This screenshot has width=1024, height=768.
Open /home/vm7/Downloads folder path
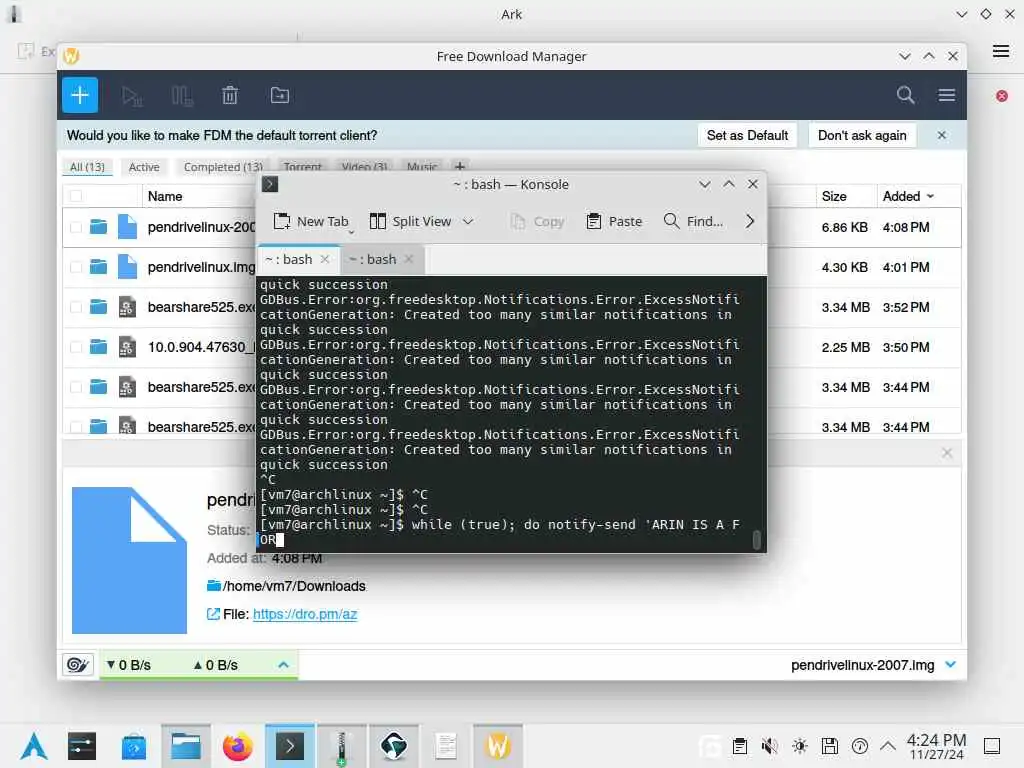[294, 586]
